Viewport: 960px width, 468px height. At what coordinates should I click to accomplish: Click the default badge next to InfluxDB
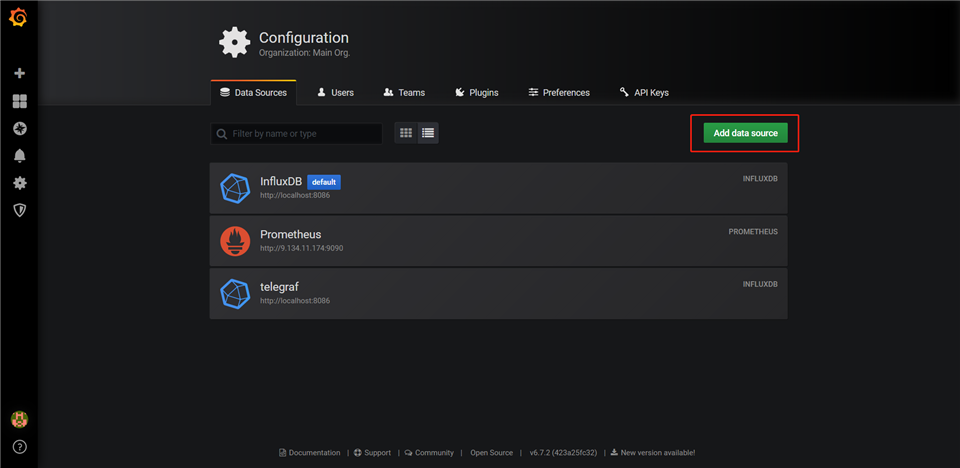[324, 182]
